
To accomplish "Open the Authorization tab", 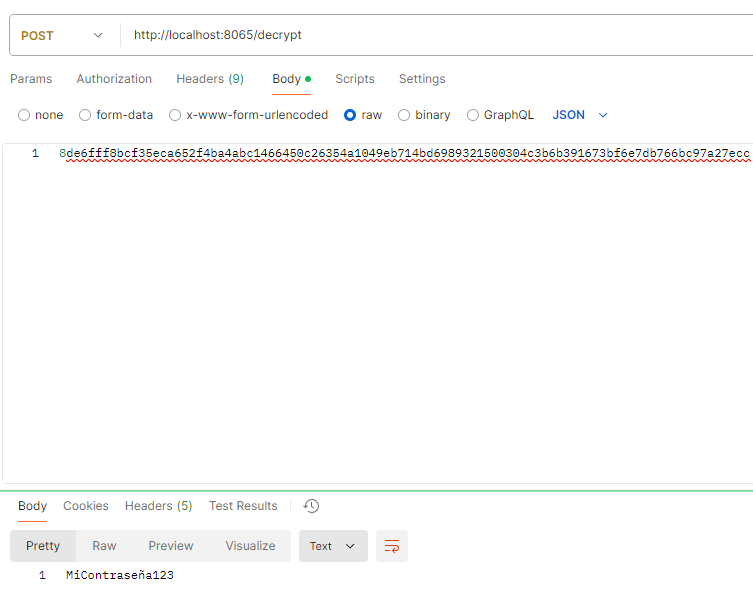I will [x=114, y=79].
